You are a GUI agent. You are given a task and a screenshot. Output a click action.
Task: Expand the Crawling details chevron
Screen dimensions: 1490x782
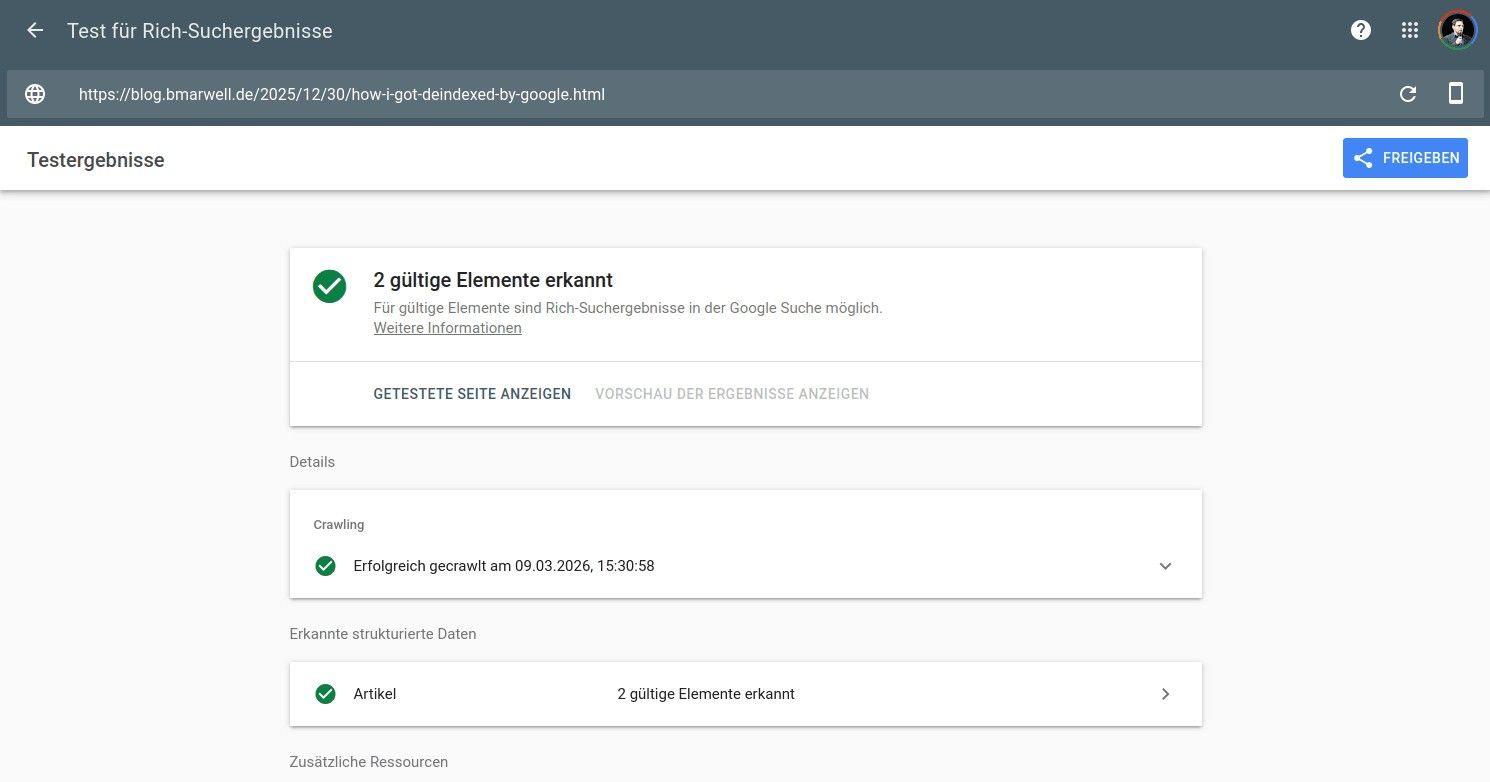(1165, 566)
